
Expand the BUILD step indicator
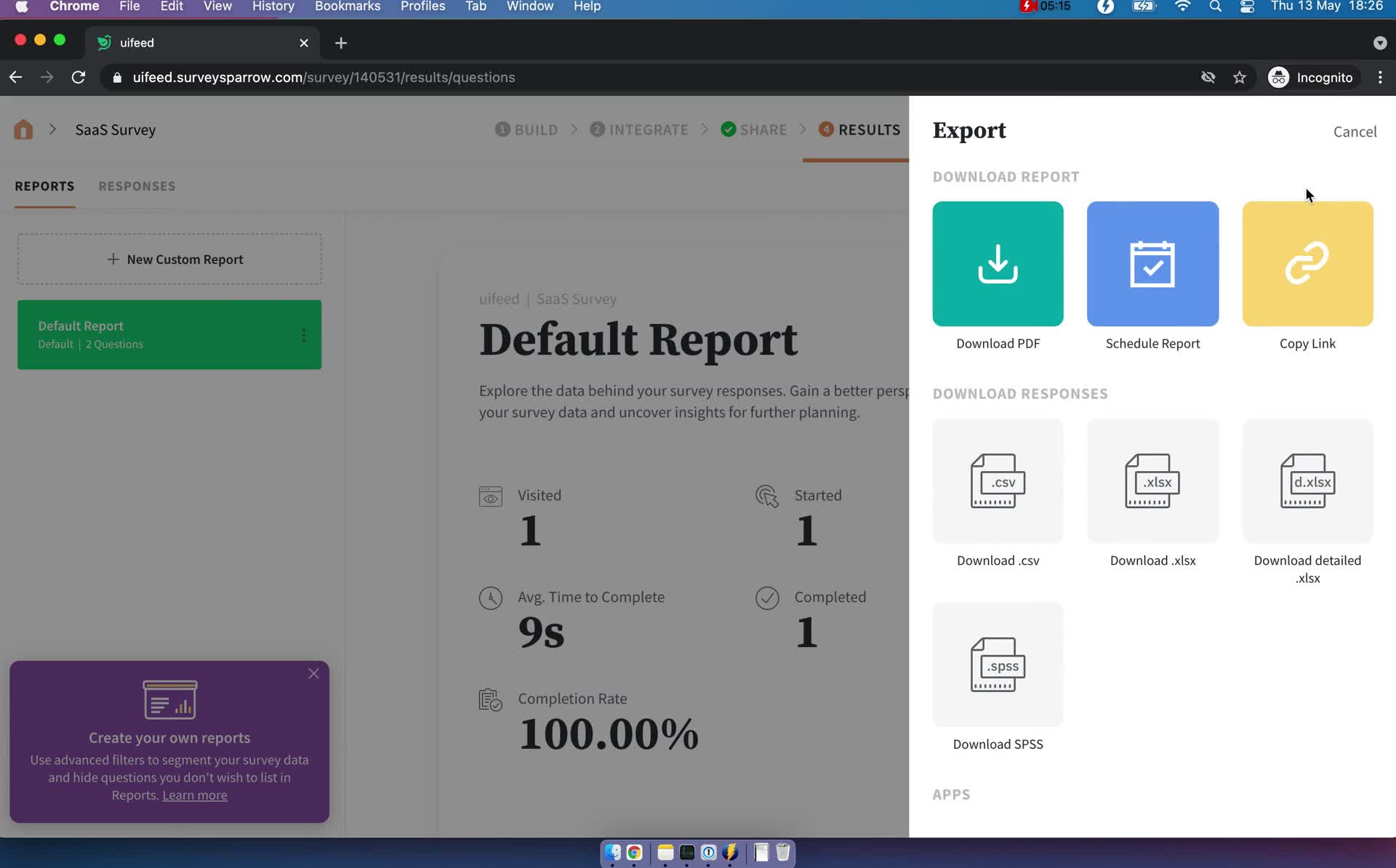coord(526,129)
